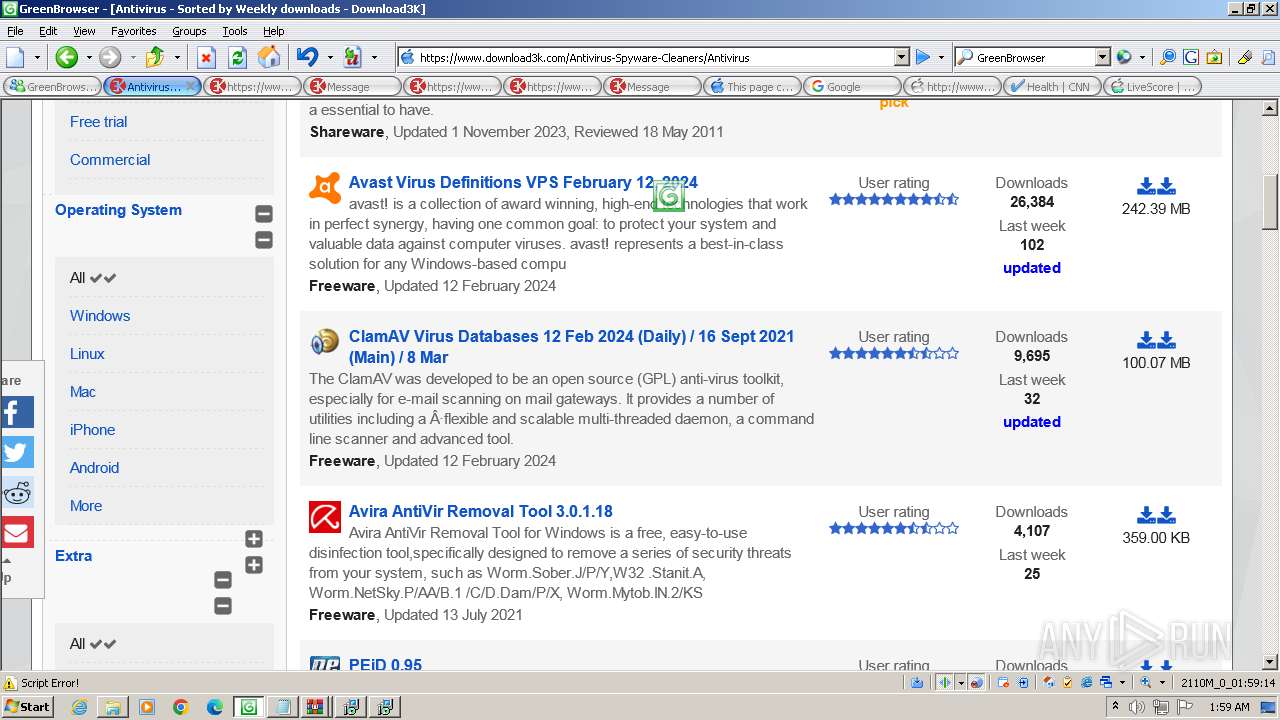The width and height of the screenshot is (1280, 720).
Task: Click the blue Undo close arrow icon
Action: 307,57
